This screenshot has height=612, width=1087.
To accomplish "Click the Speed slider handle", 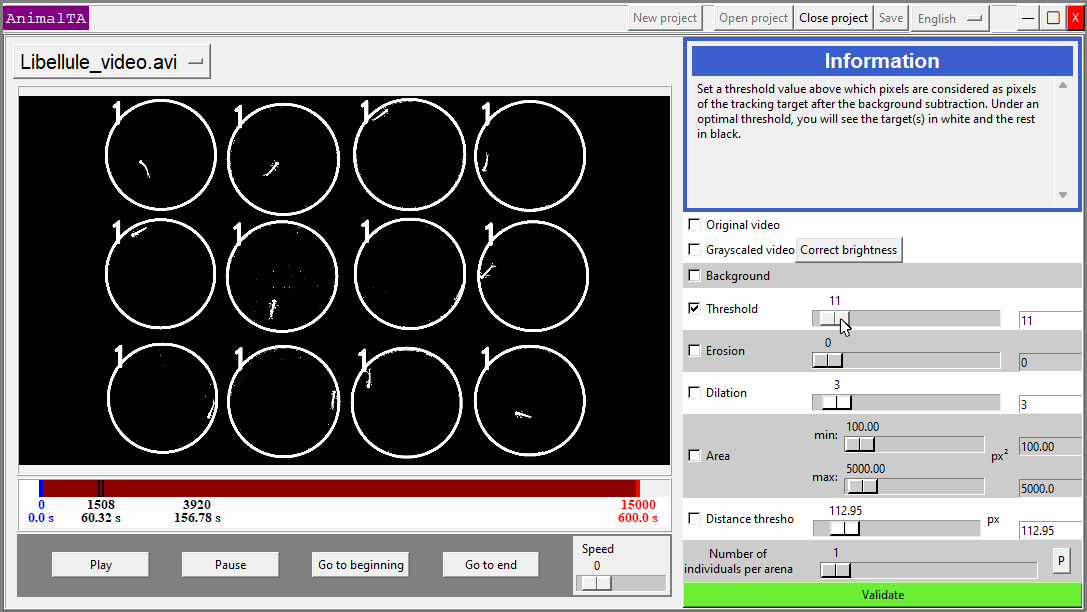I will [596, 583].
